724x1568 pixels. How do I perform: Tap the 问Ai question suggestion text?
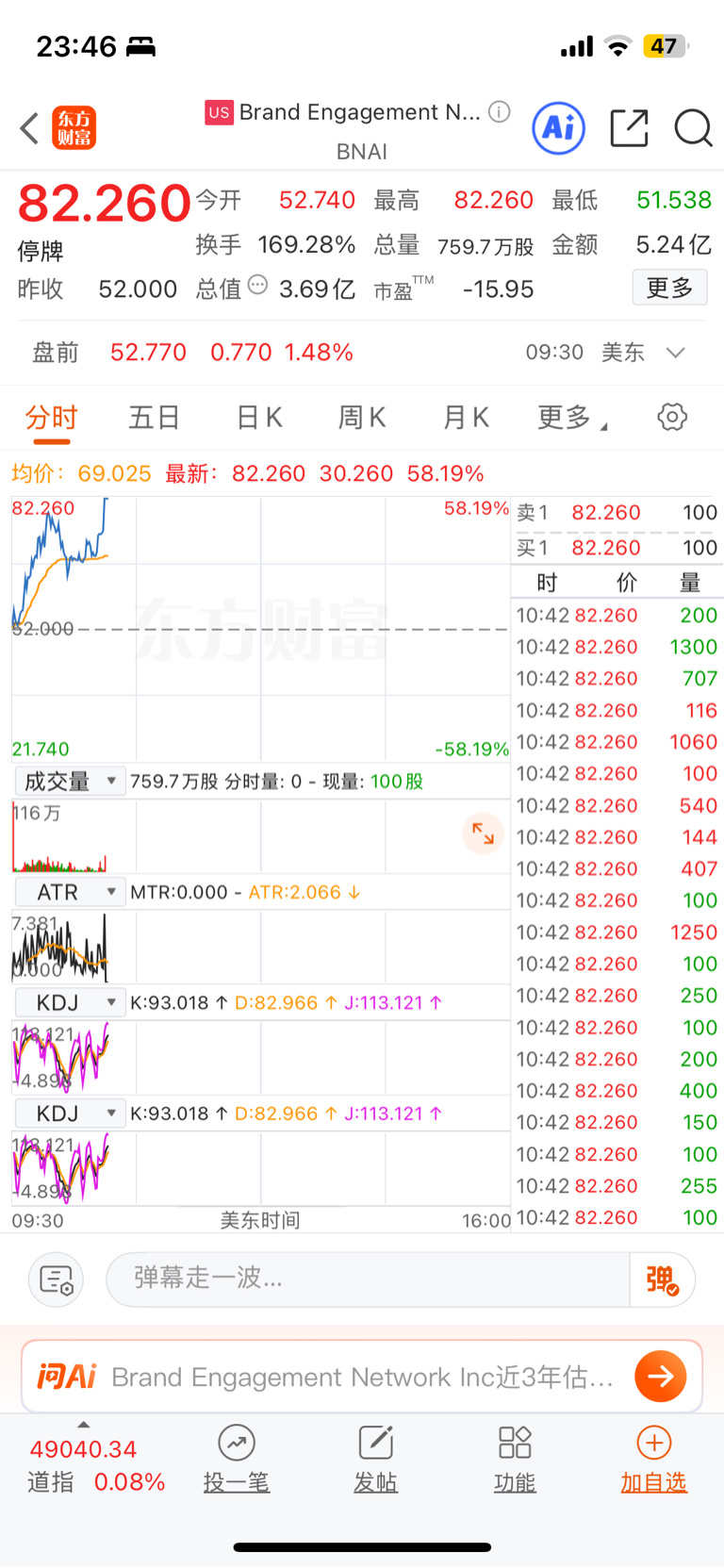click(x=363, y=1378)
